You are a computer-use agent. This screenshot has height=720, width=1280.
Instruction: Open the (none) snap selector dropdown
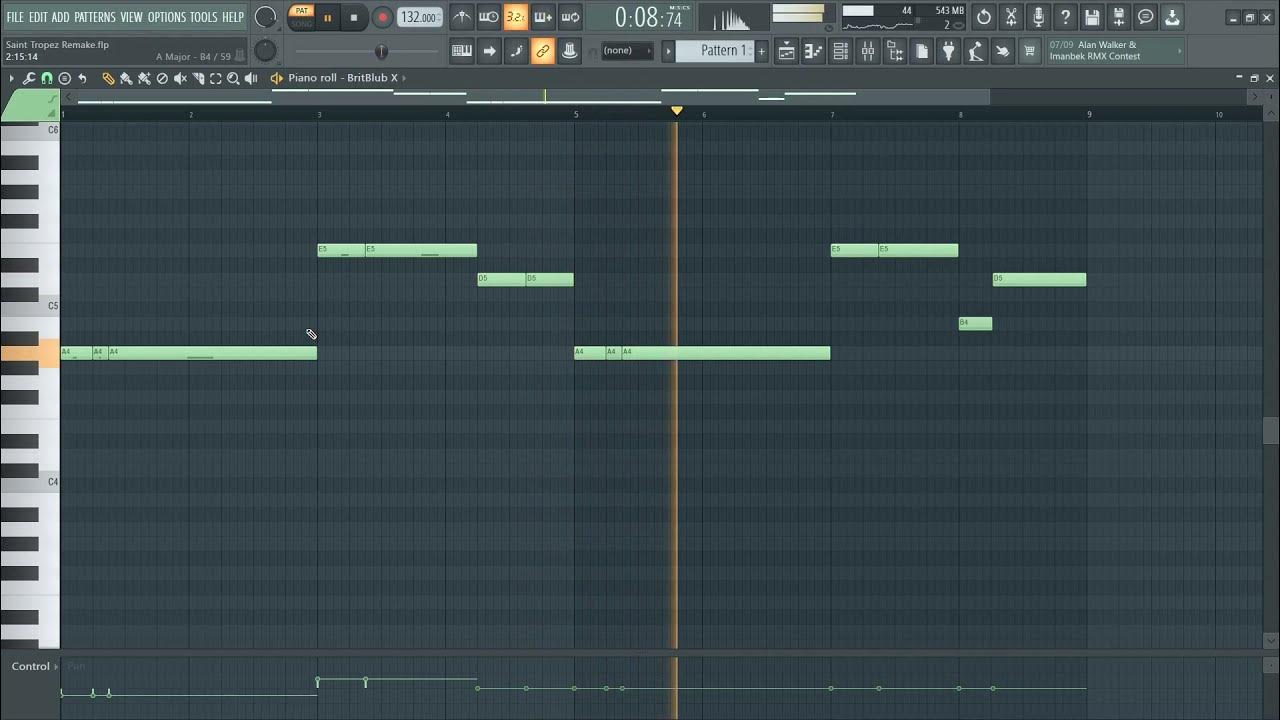click(627, 51)
